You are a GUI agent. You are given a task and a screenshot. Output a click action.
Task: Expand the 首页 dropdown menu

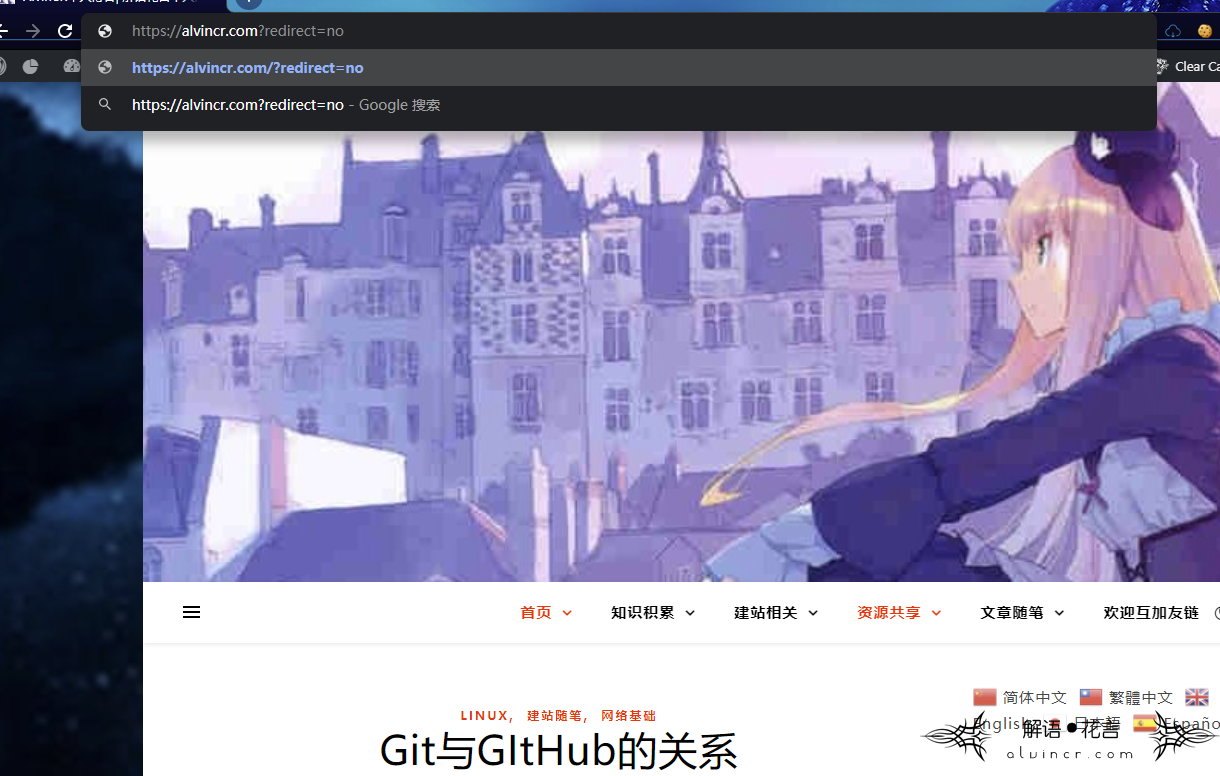coord(545,613)
